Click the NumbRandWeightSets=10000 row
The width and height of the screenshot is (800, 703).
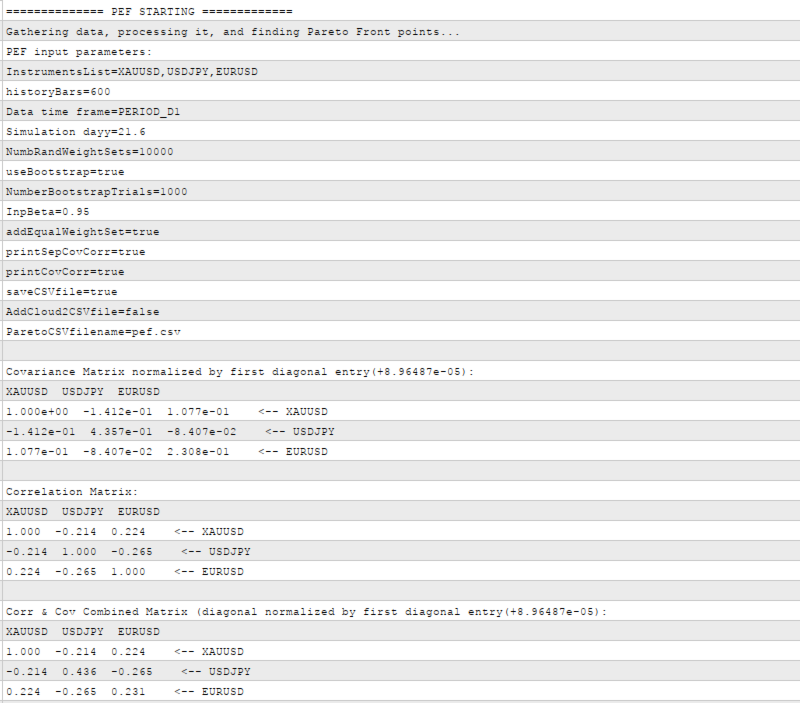pyautogui.click(x=401, y=151)
